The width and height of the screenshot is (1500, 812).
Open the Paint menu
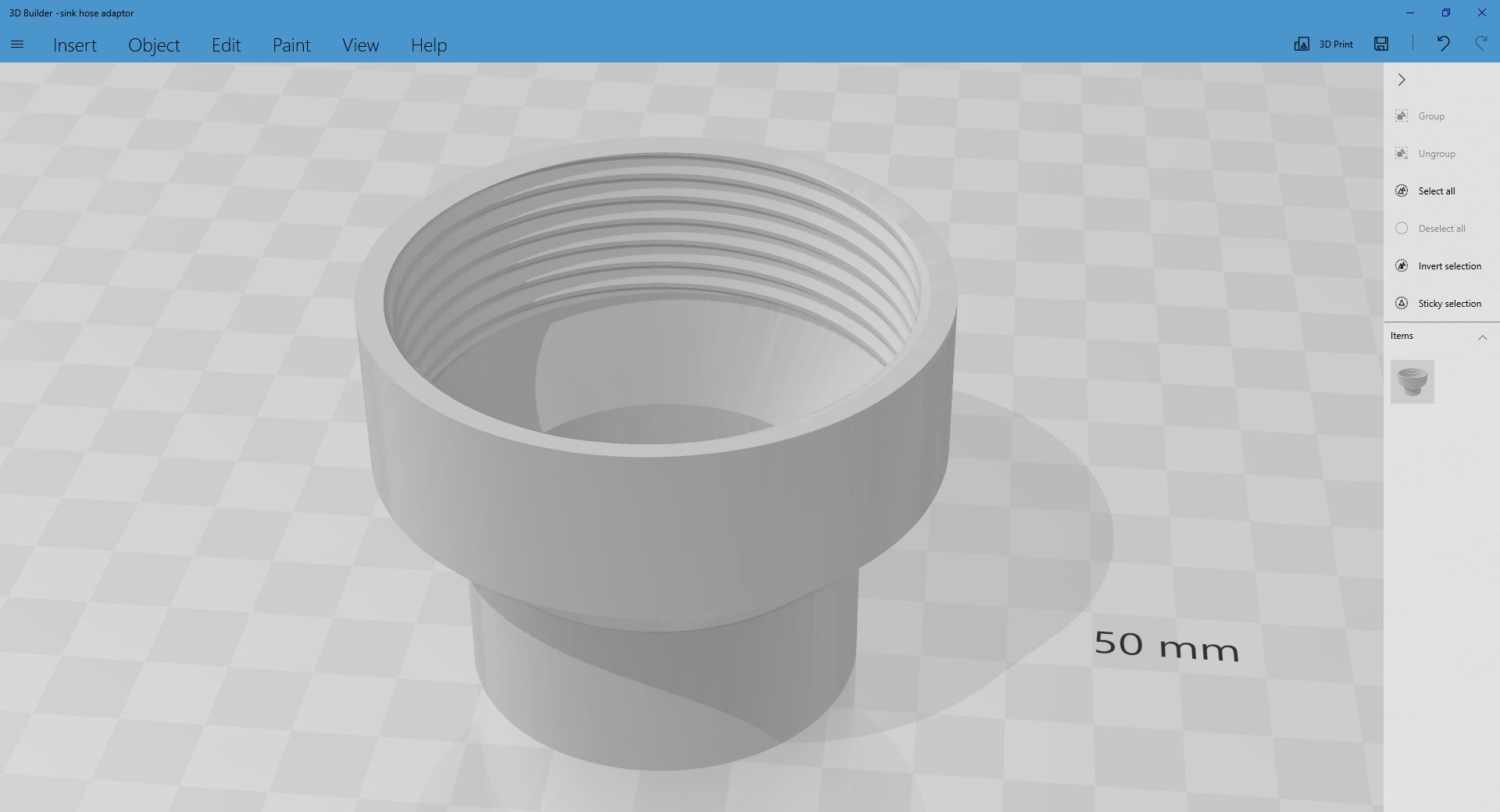point(291,45)
